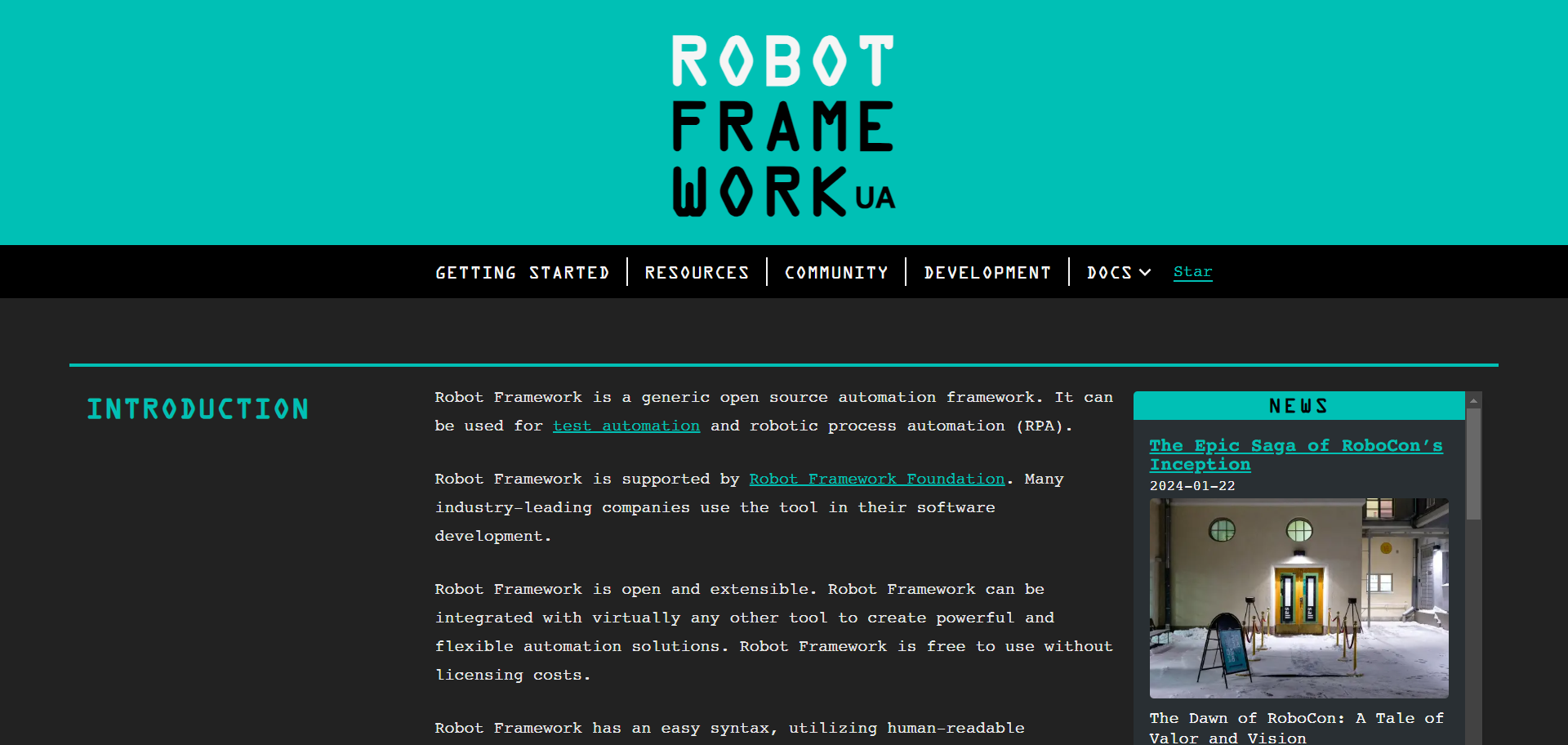This screenshot has height=745, width=1568.
Task: Click the chevron next to Docs
Action: pyautogui.click(x=1145, y=273)
